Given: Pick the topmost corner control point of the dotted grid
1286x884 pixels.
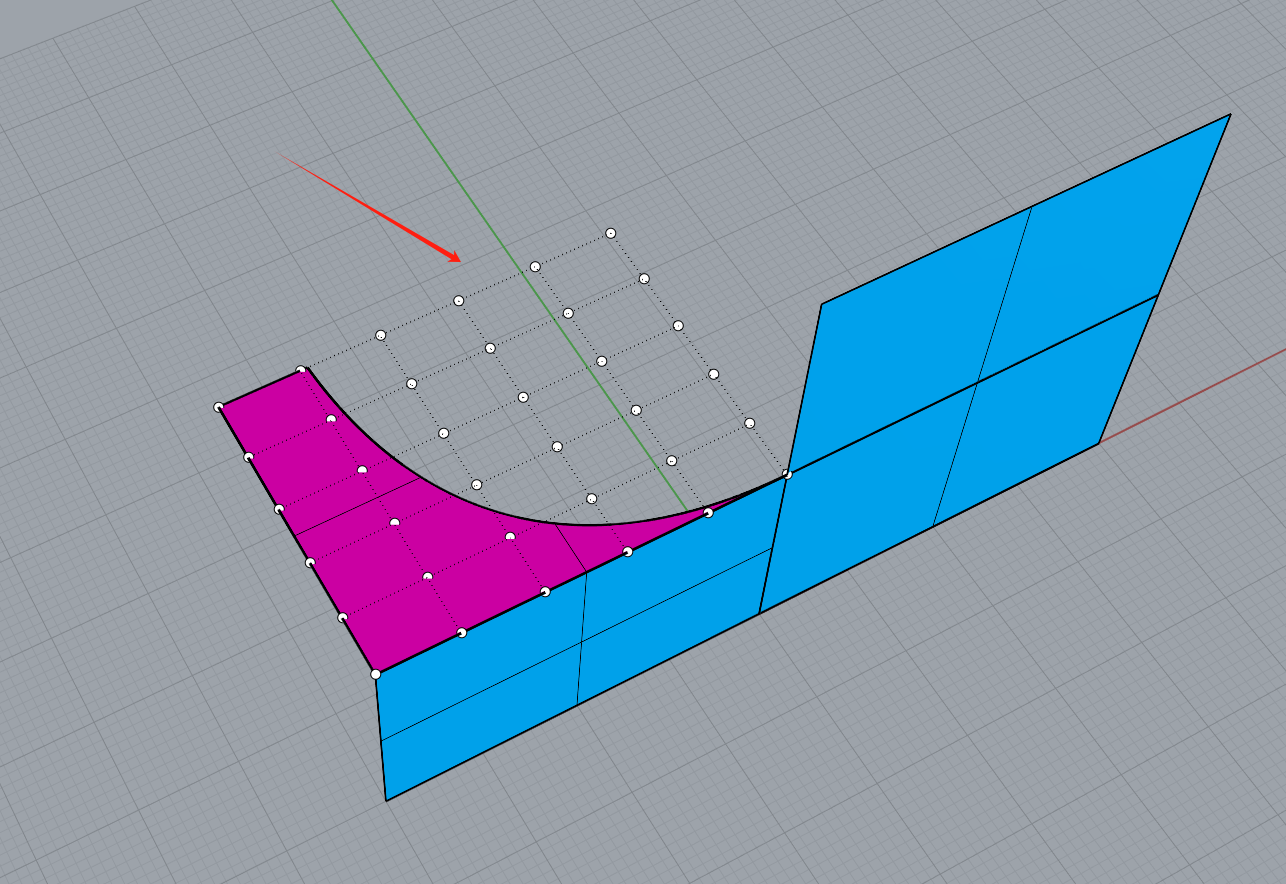Looking at the screenshot, I should point(610,233).
